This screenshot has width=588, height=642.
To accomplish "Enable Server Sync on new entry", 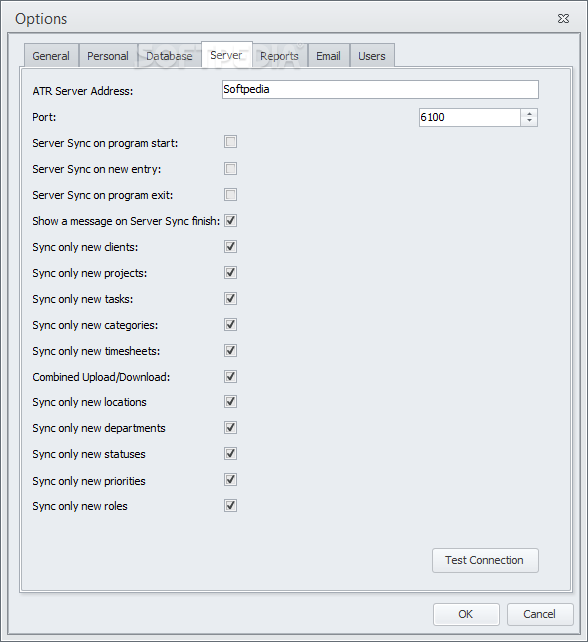I will pyautogui.click(x=231, y=168).
